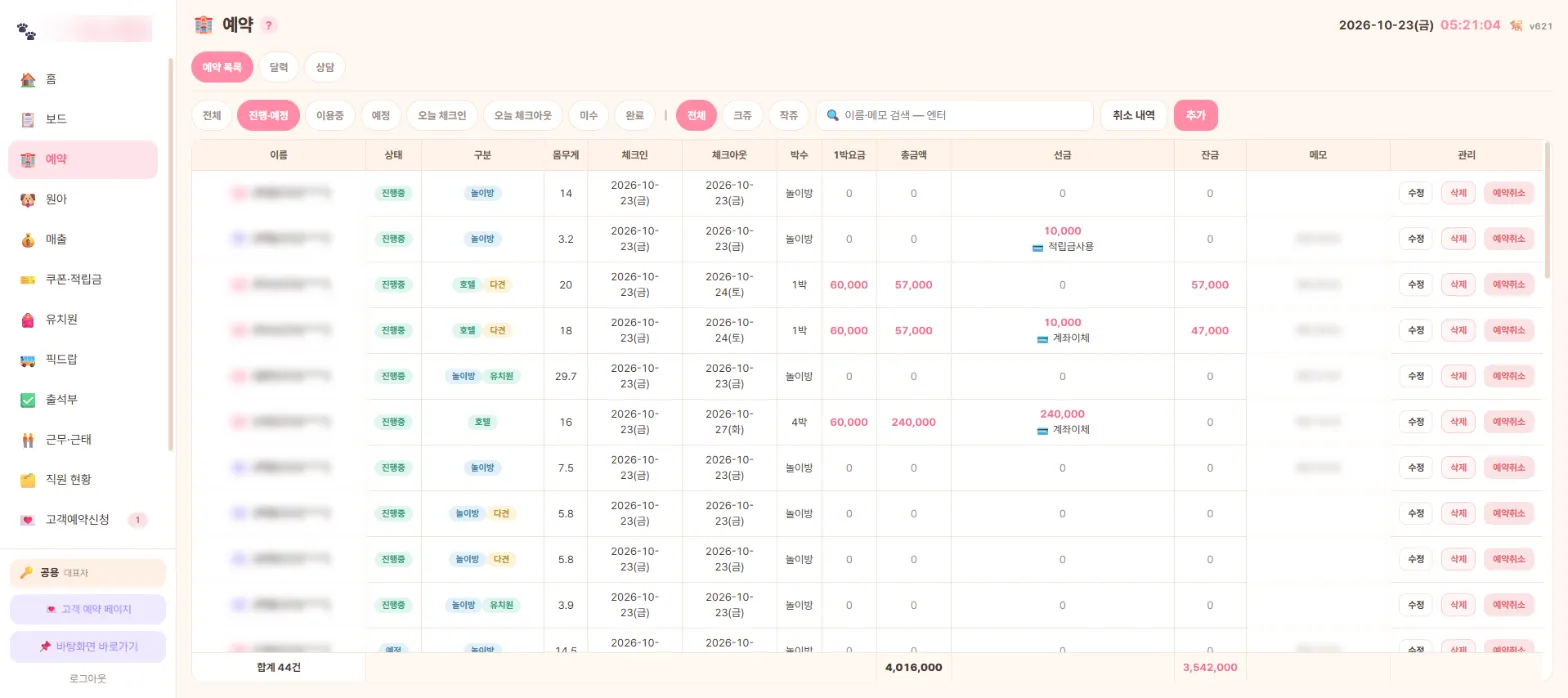
Task: Open 취소 내역
Action: (x=1134, y=115)
